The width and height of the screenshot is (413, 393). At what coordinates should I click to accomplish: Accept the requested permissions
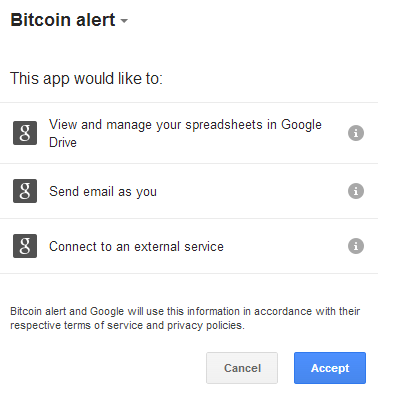pos(330,368)
